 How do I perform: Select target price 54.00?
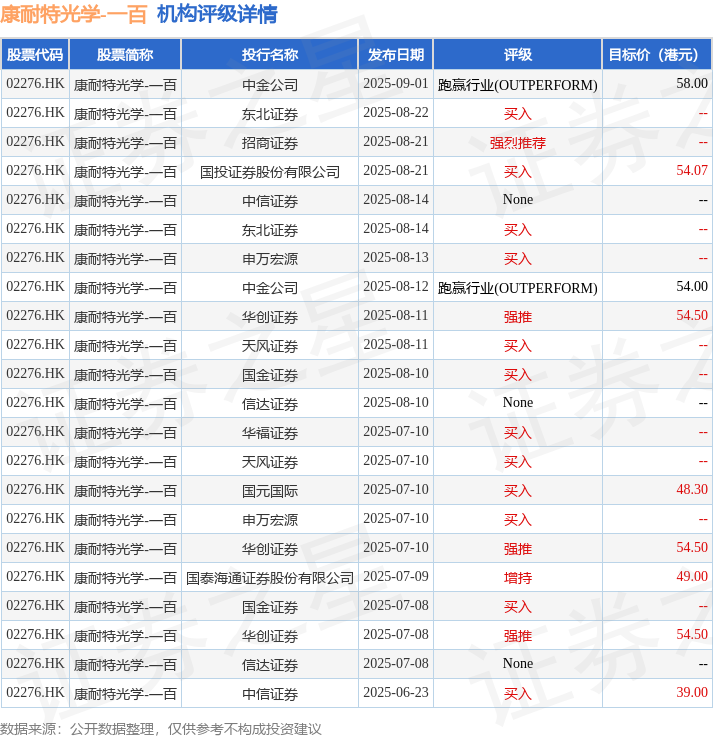click(x=692, y=287)
